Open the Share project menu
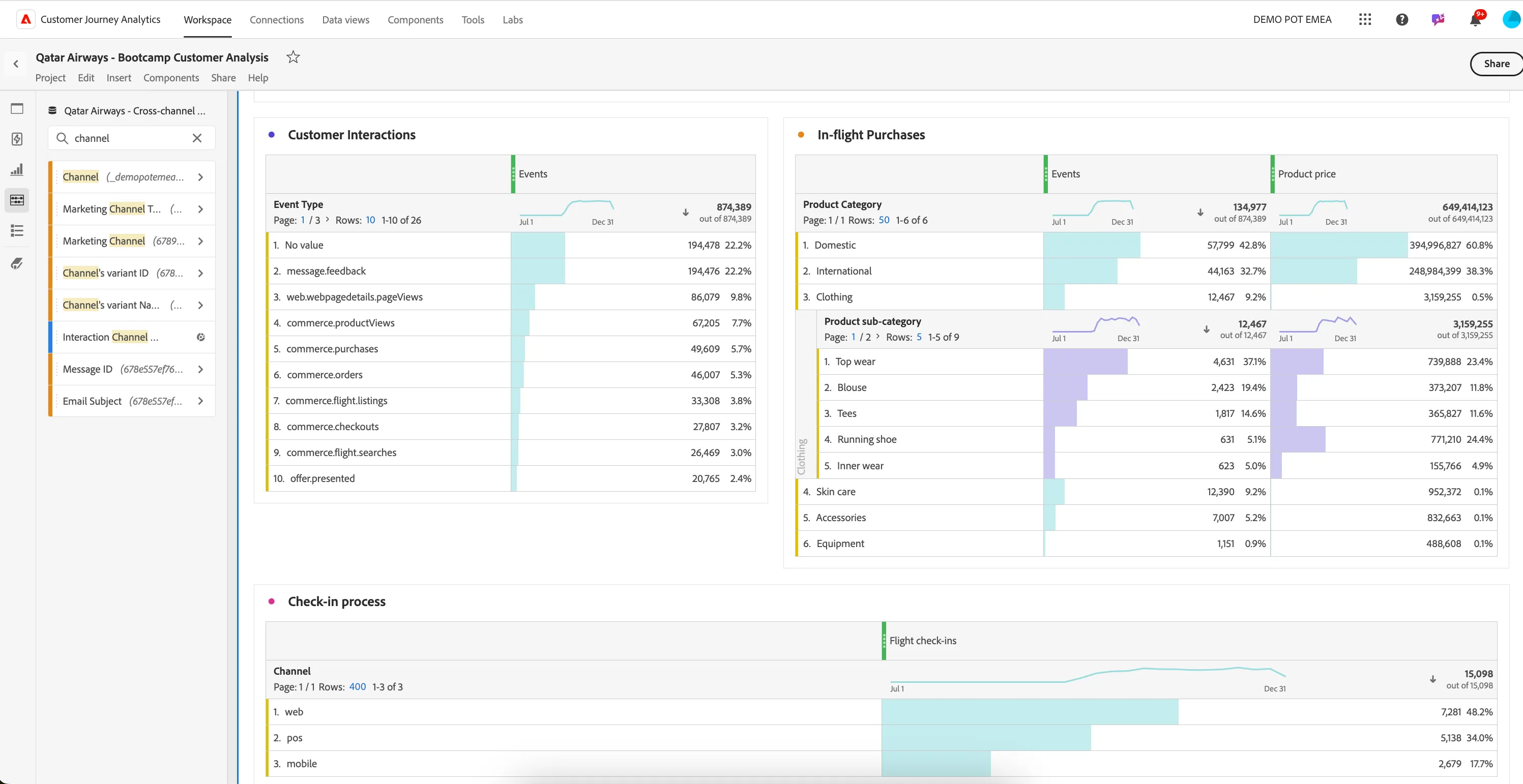This screenshot has width=1523, height=784. 223,77
